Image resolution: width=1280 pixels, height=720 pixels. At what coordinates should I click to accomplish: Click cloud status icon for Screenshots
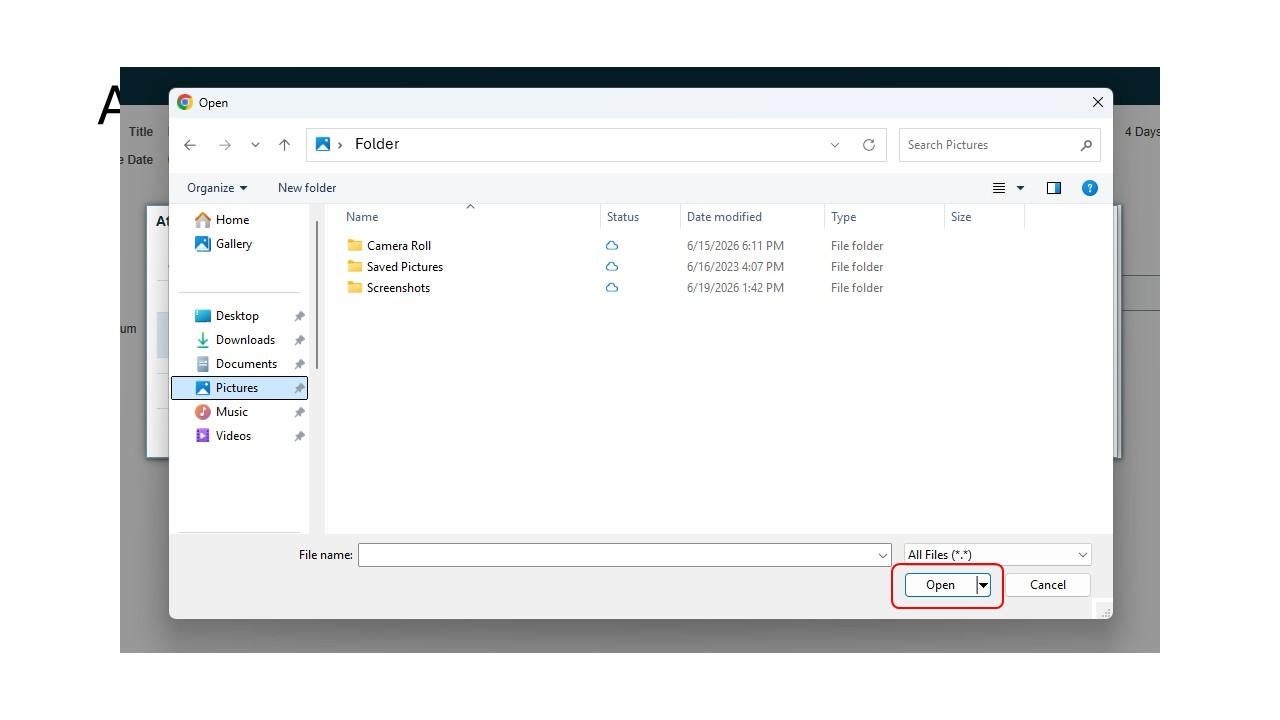[x=612, y=287]
